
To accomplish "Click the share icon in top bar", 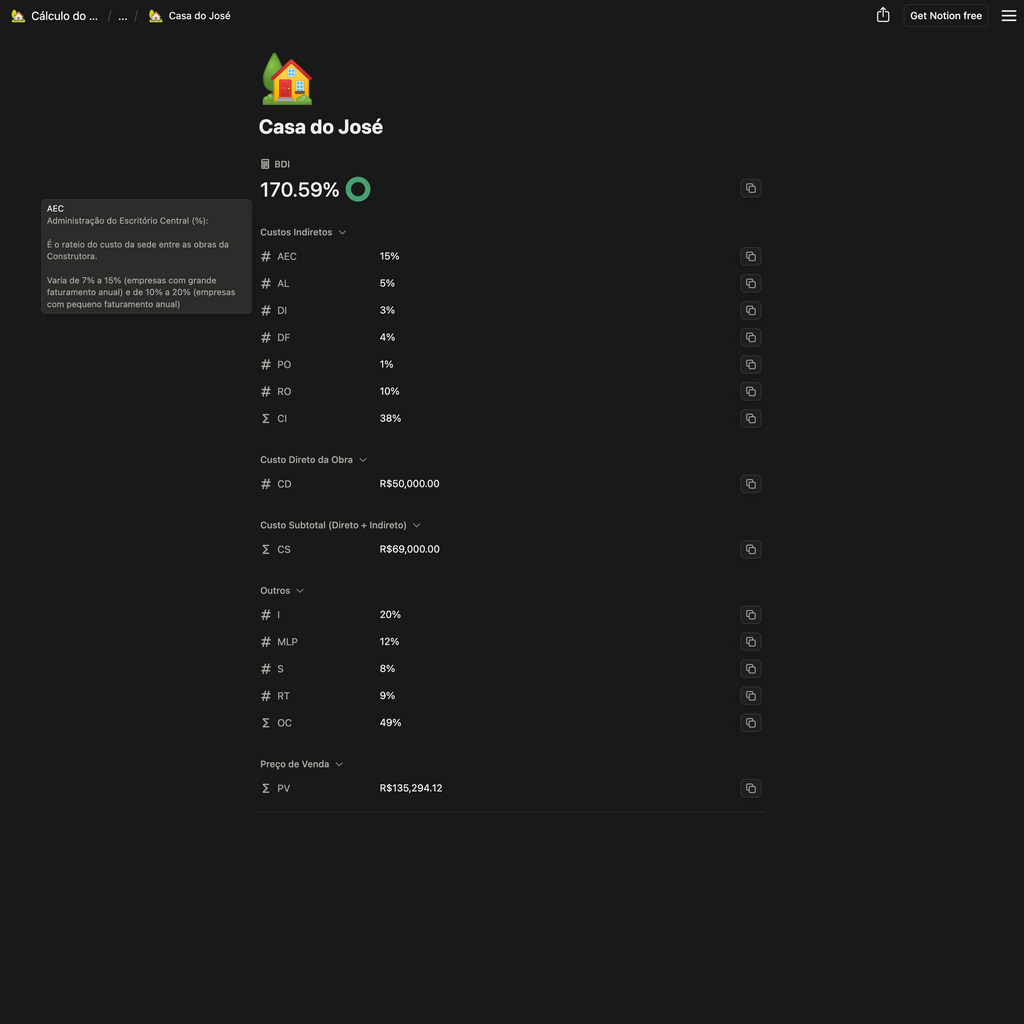I will pyautogui.click(x=883, y=15).
